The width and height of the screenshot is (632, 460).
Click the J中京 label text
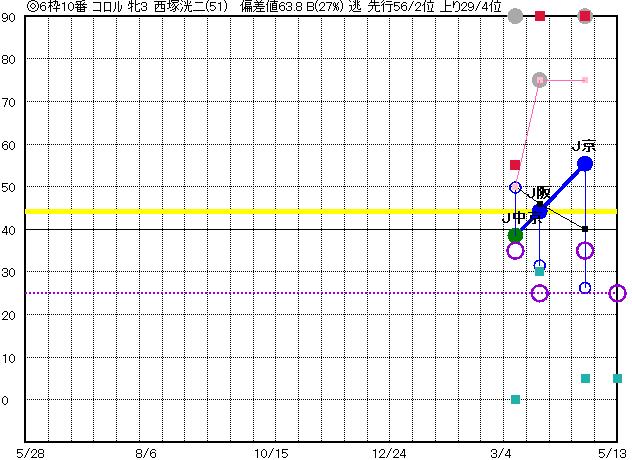pyautogui.click(x=516, y=218)
